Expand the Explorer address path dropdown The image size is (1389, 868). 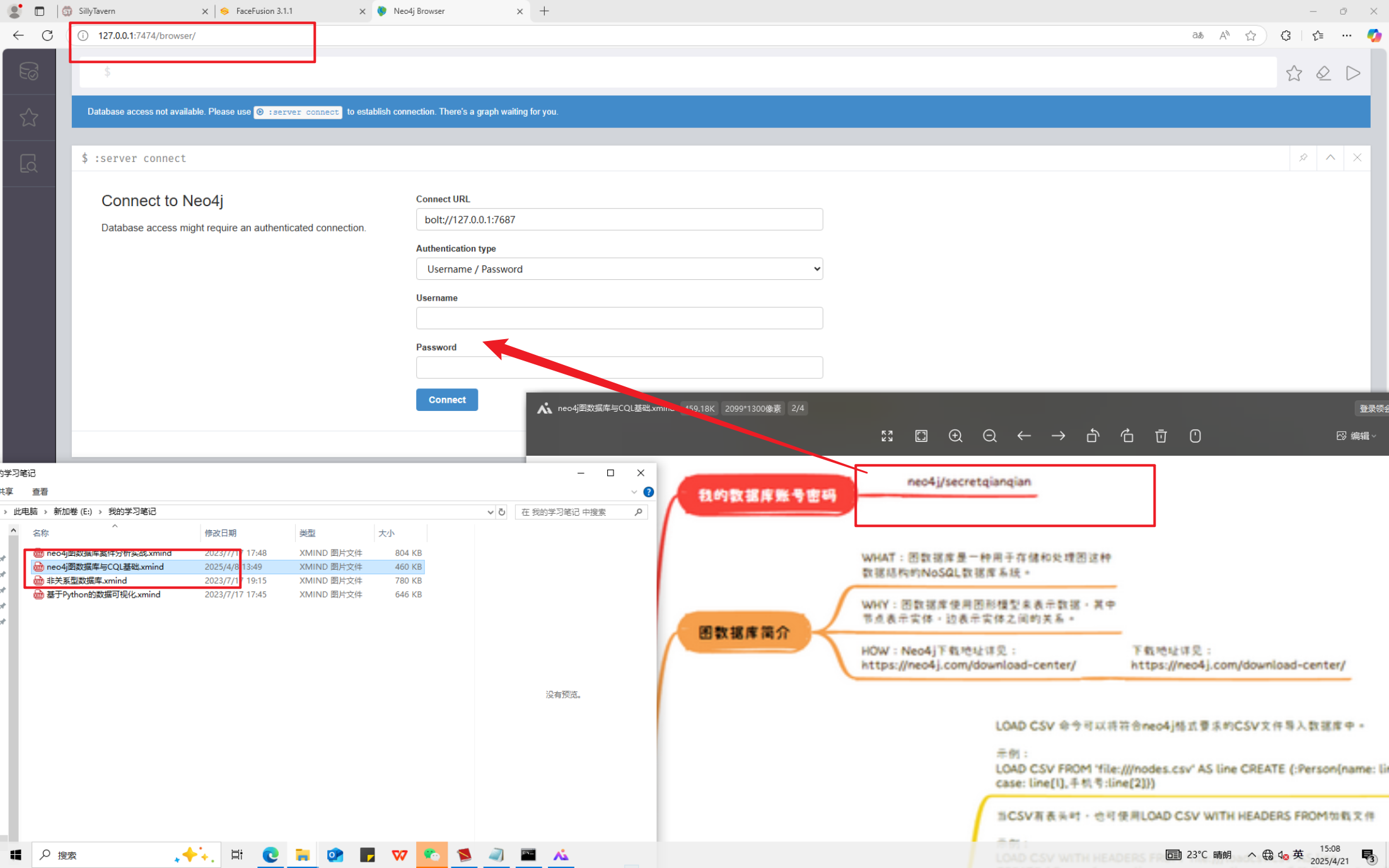click(490, 512)
